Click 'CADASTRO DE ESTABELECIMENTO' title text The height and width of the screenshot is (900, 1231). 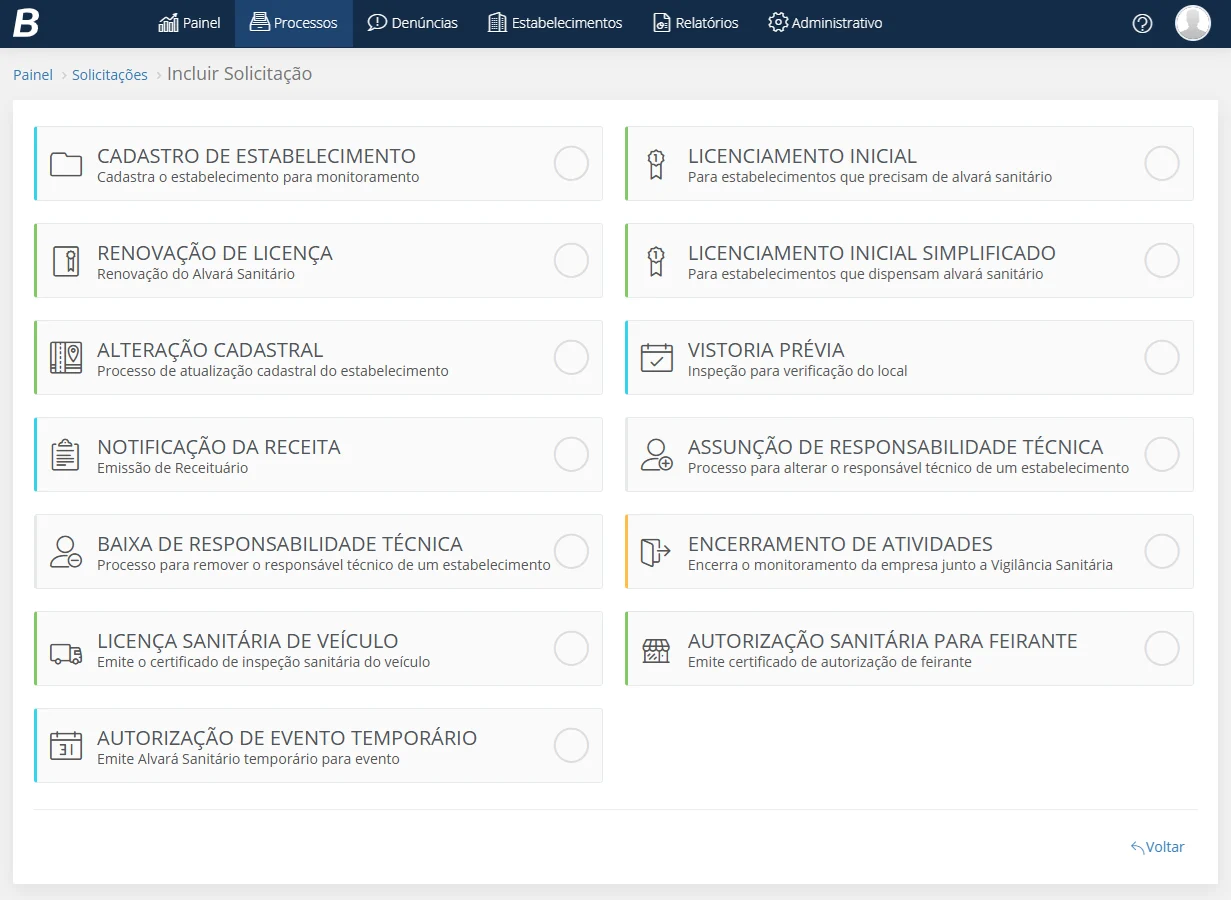pyautogui.click(x=256, y=156)
